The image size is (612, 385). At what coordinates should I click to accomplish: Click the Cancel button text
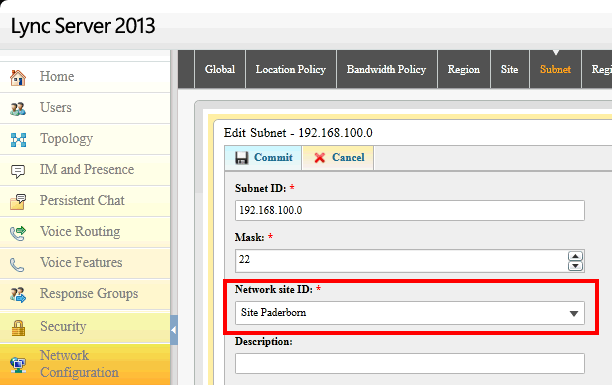348,157
